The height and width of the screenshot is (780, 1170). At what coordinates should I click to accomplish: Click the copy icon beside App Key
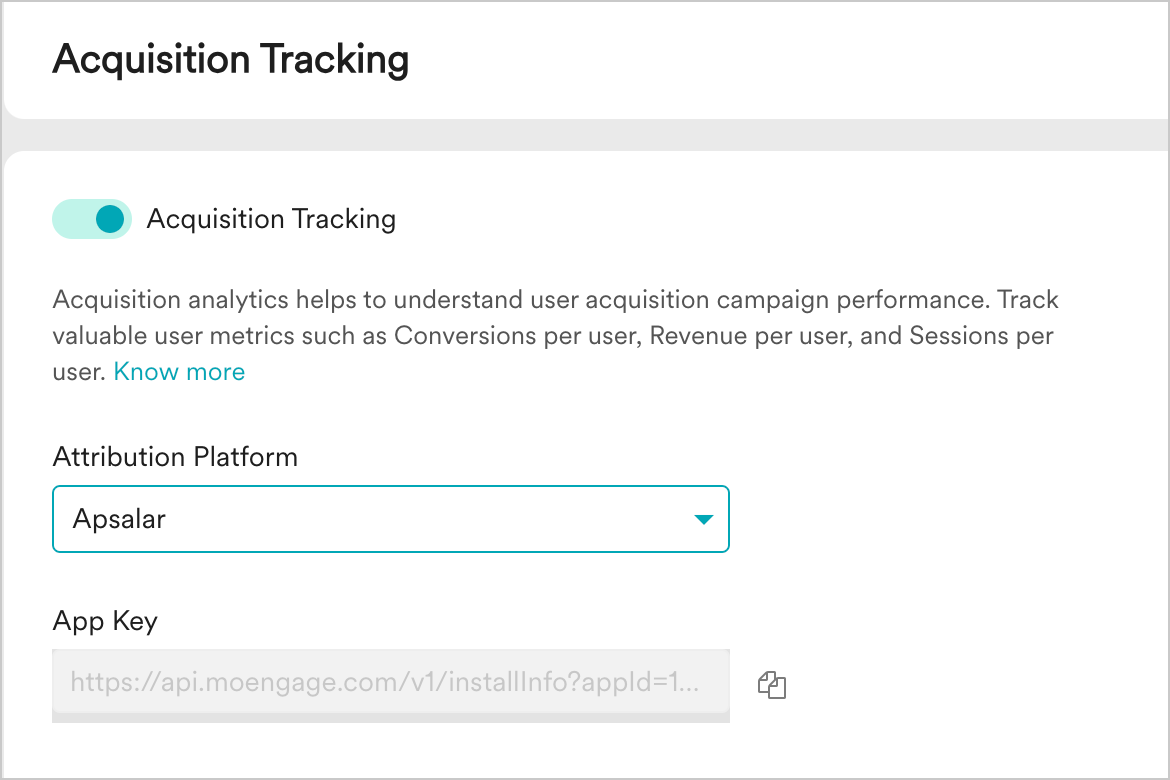(772, 684)
